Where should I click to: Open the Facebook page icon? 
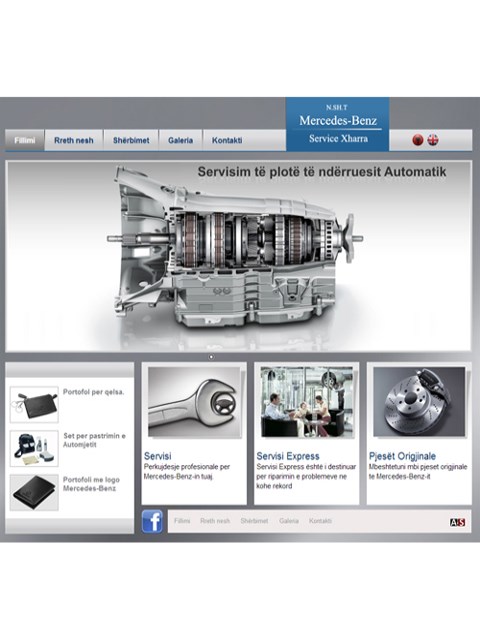[x=152, y=522]
